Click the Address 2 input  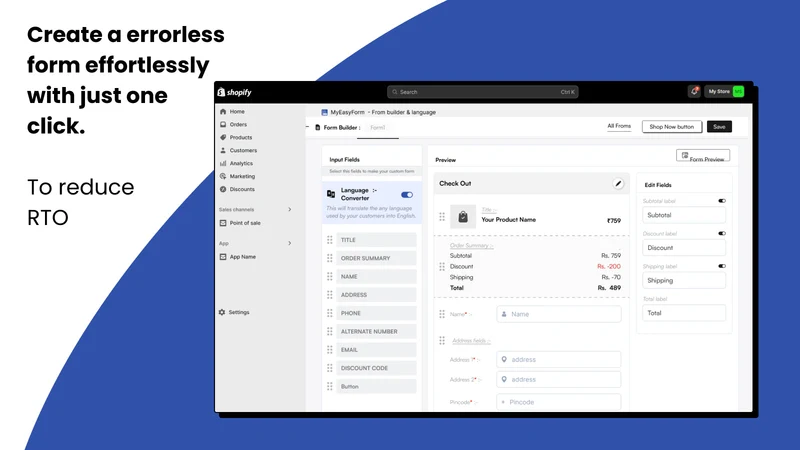[559, 380]
